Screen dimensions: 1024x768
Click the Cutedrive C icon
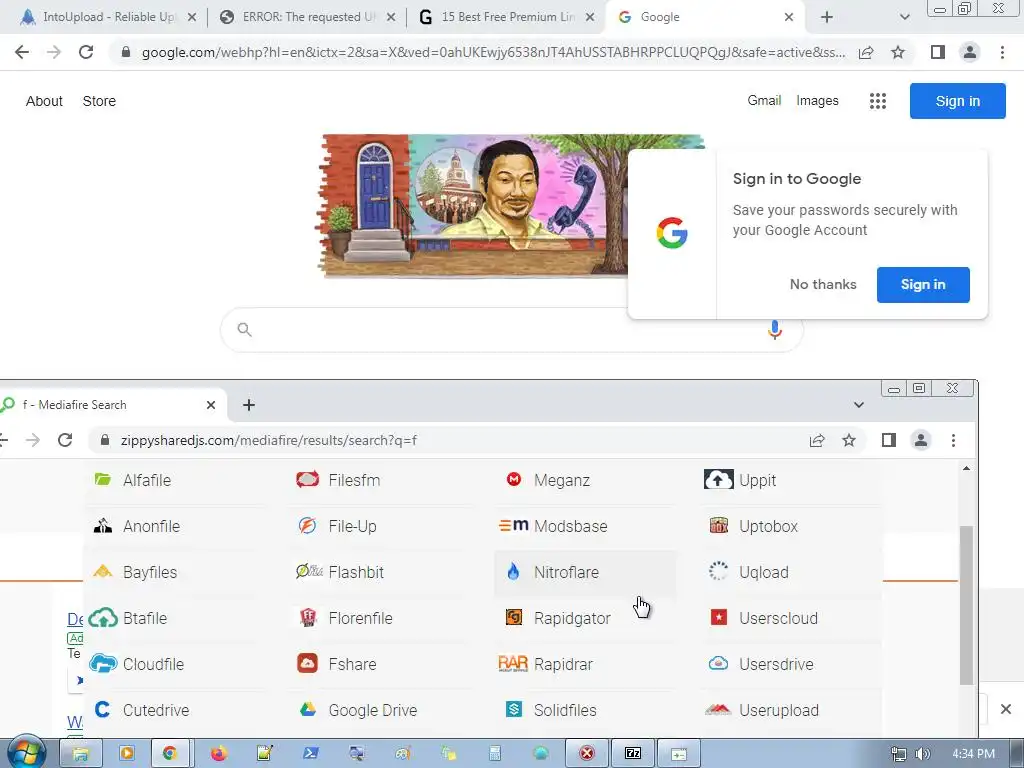(103, 709)
